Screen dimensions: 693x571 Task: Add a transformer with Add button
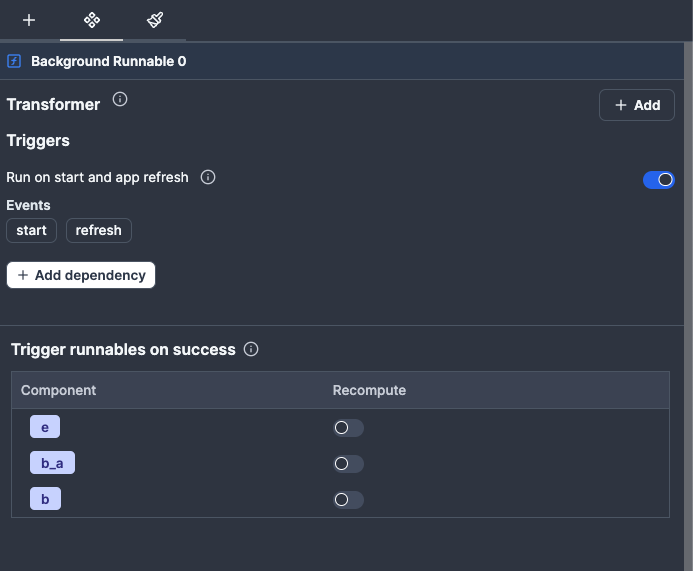pos(636,105)
